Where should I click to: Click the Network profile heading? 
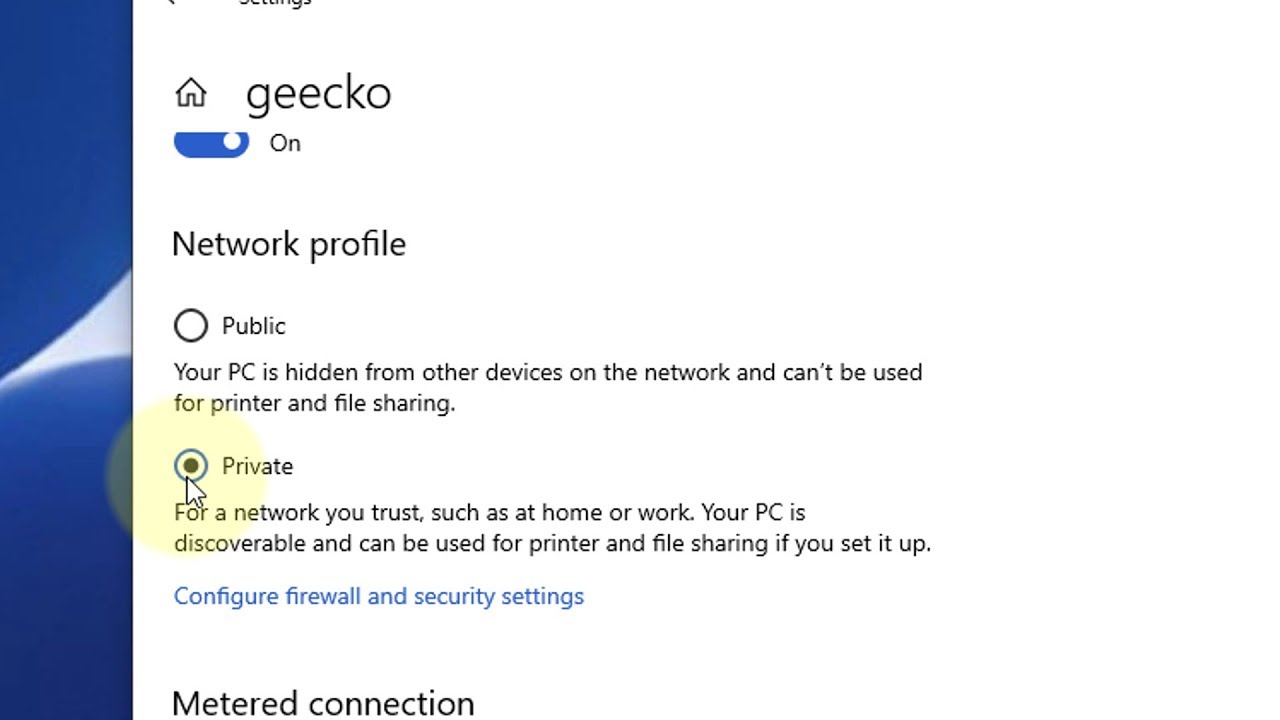(289, 244)
